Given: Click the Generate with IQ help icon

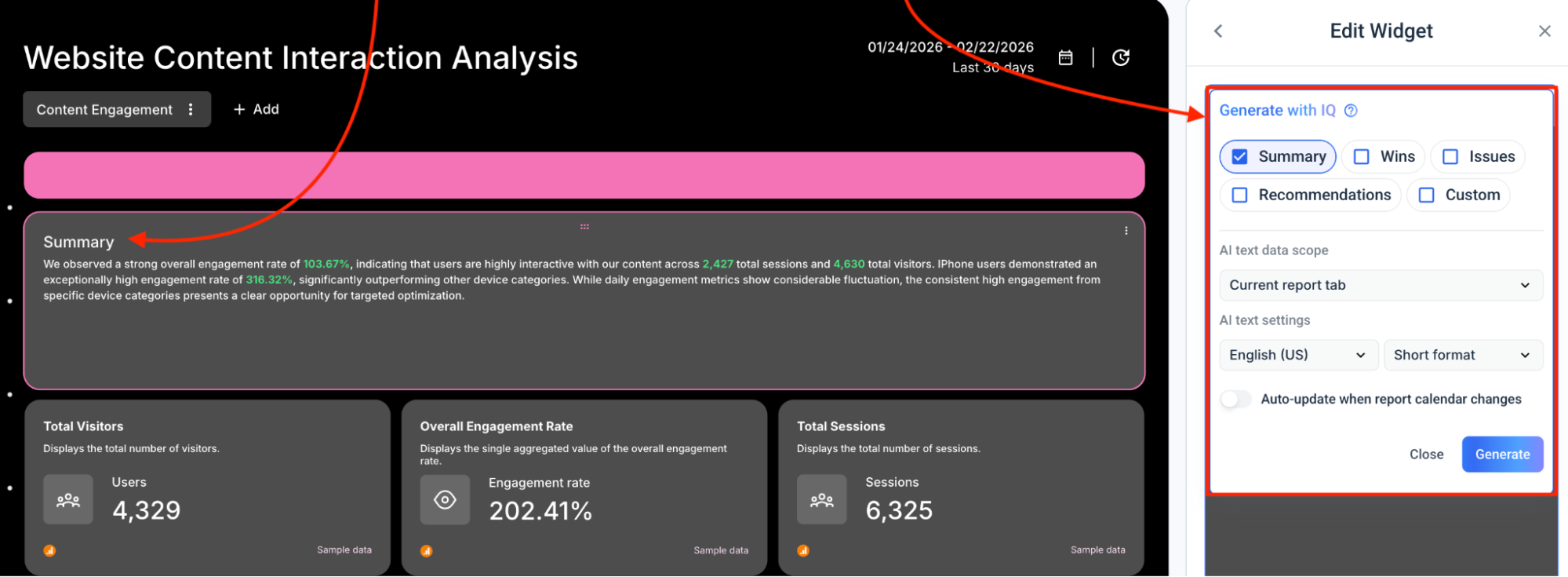Looking at the screenshot, I should pos(1351,111).
